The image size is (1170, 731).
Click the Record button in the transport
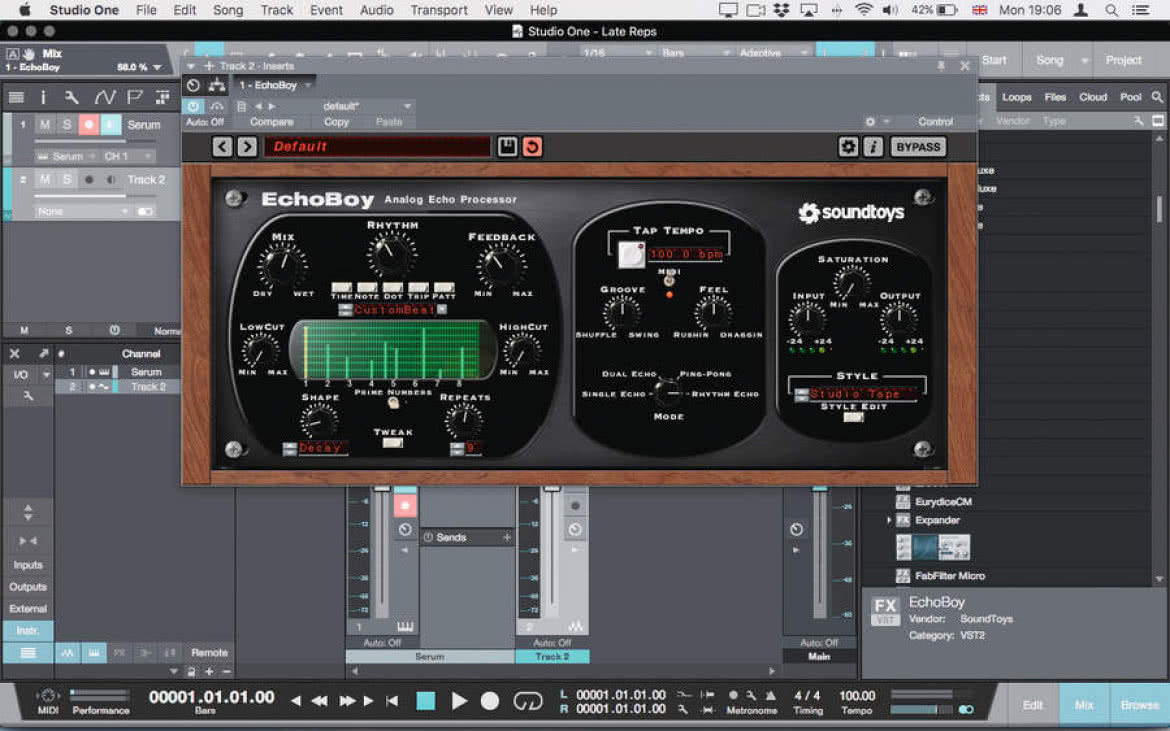490,701
